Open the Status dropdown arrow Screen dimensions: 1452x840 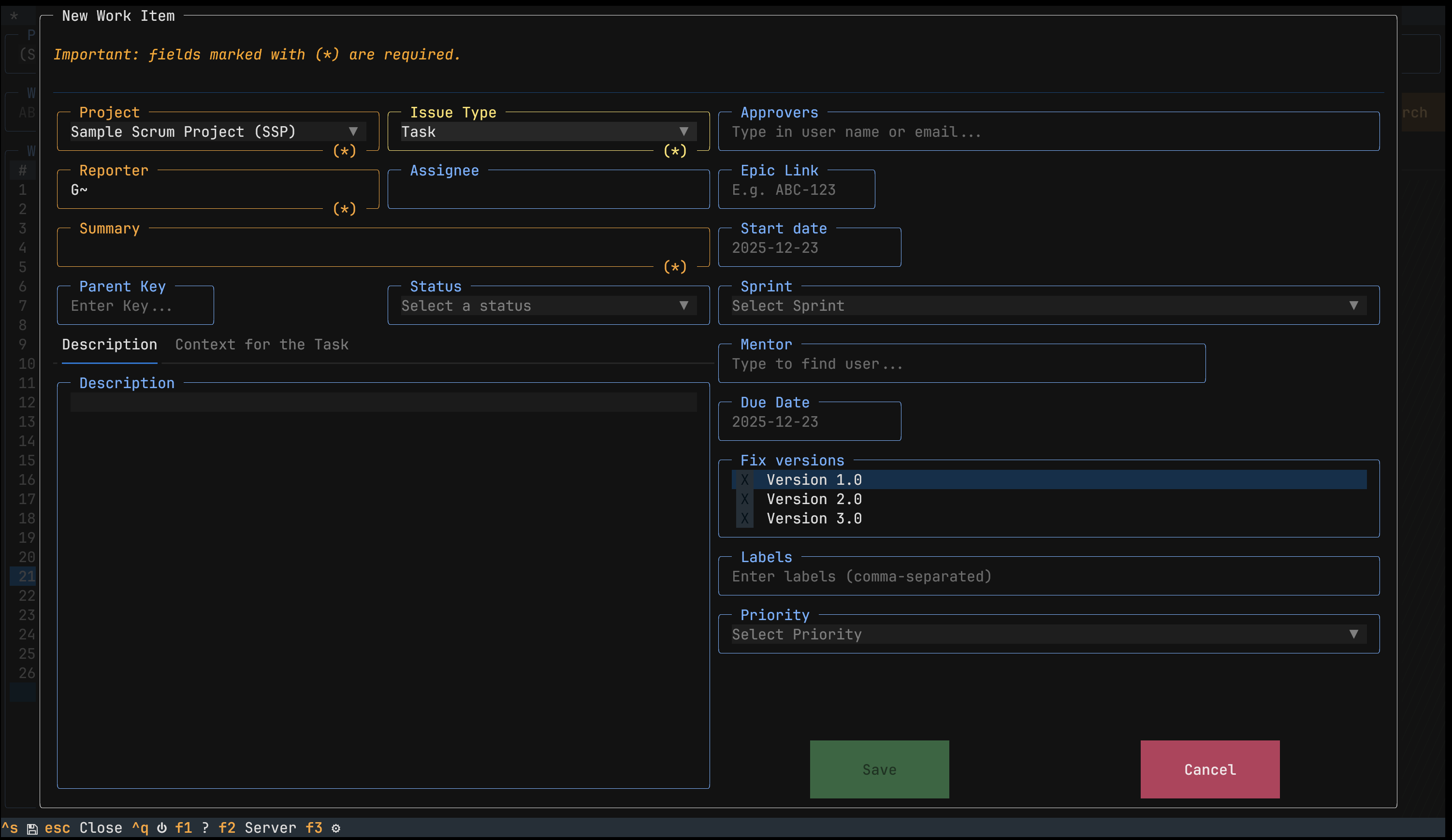click(684, 305)
